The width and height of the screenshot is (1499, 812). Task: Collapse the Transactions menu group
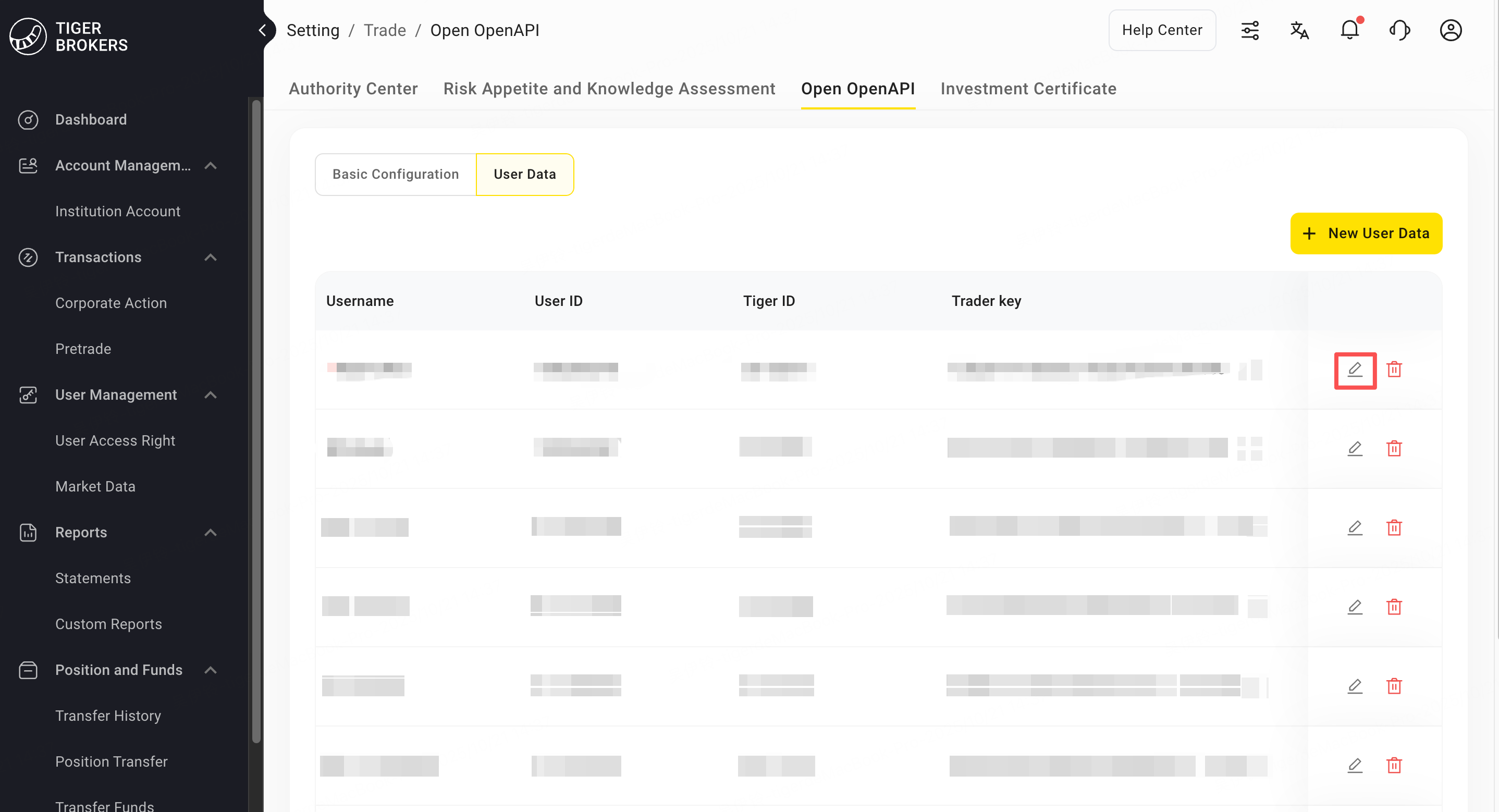pyautogui.click(x=211, y=257)
